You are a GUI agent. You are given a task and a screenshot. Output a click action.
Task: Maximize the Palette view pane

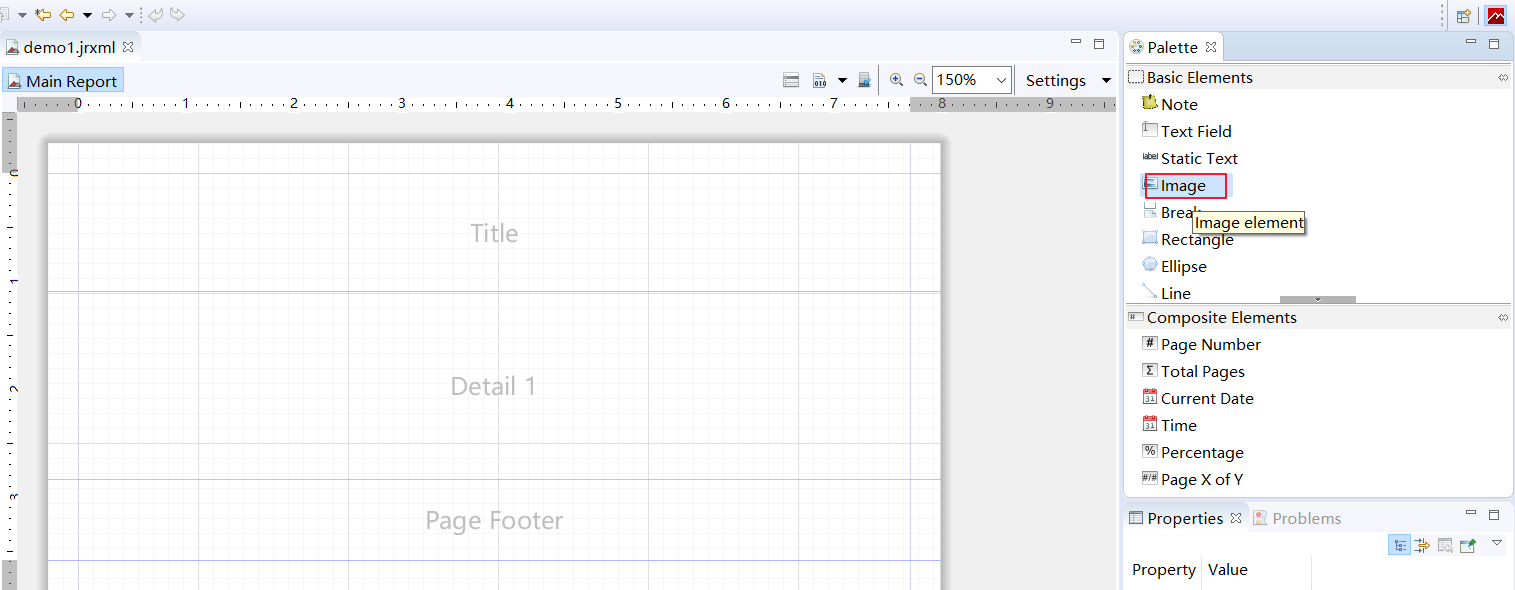[x=1494, y=44]
